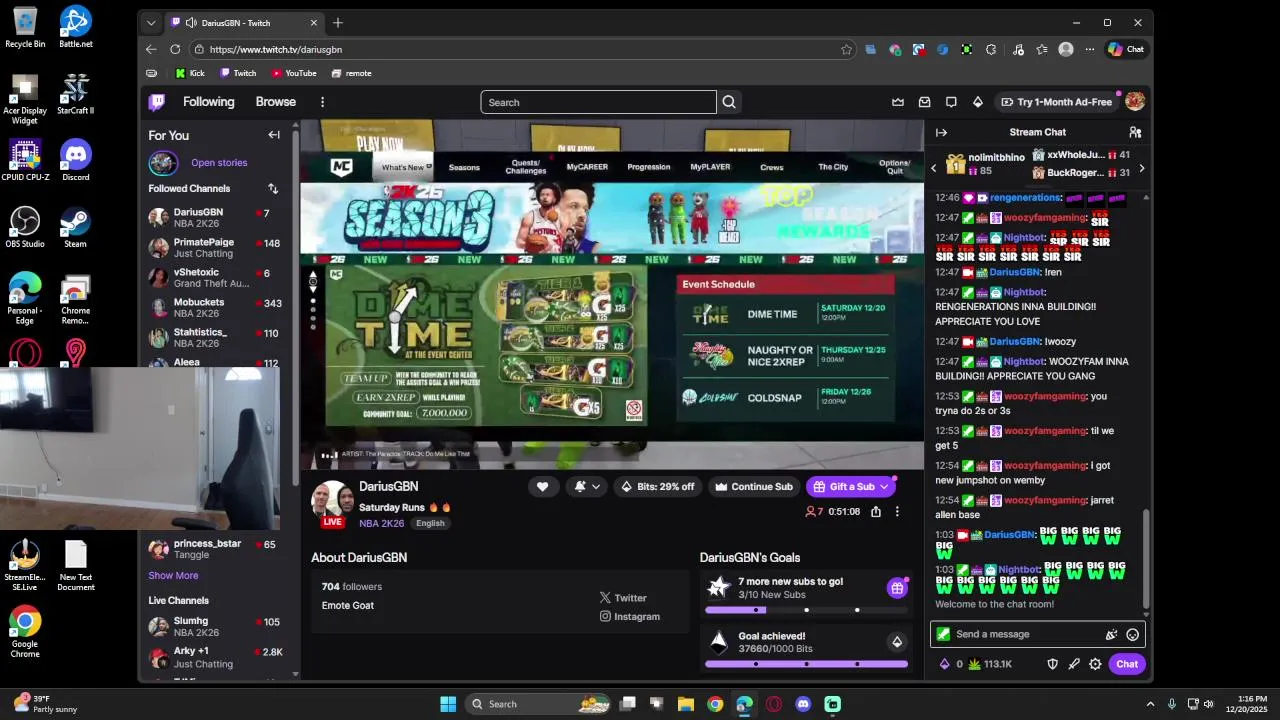Open Whispers speech bubble icon
Screen dimensions: 1280x720
(x=951, y=102)
